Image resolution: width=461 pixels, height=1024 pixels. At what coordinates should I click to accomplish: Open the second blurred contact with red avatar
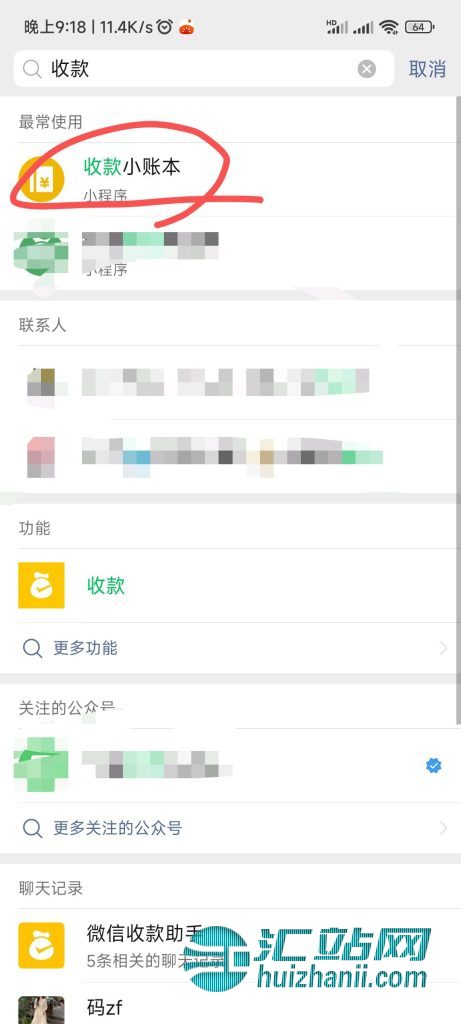[x=230, y=457]
